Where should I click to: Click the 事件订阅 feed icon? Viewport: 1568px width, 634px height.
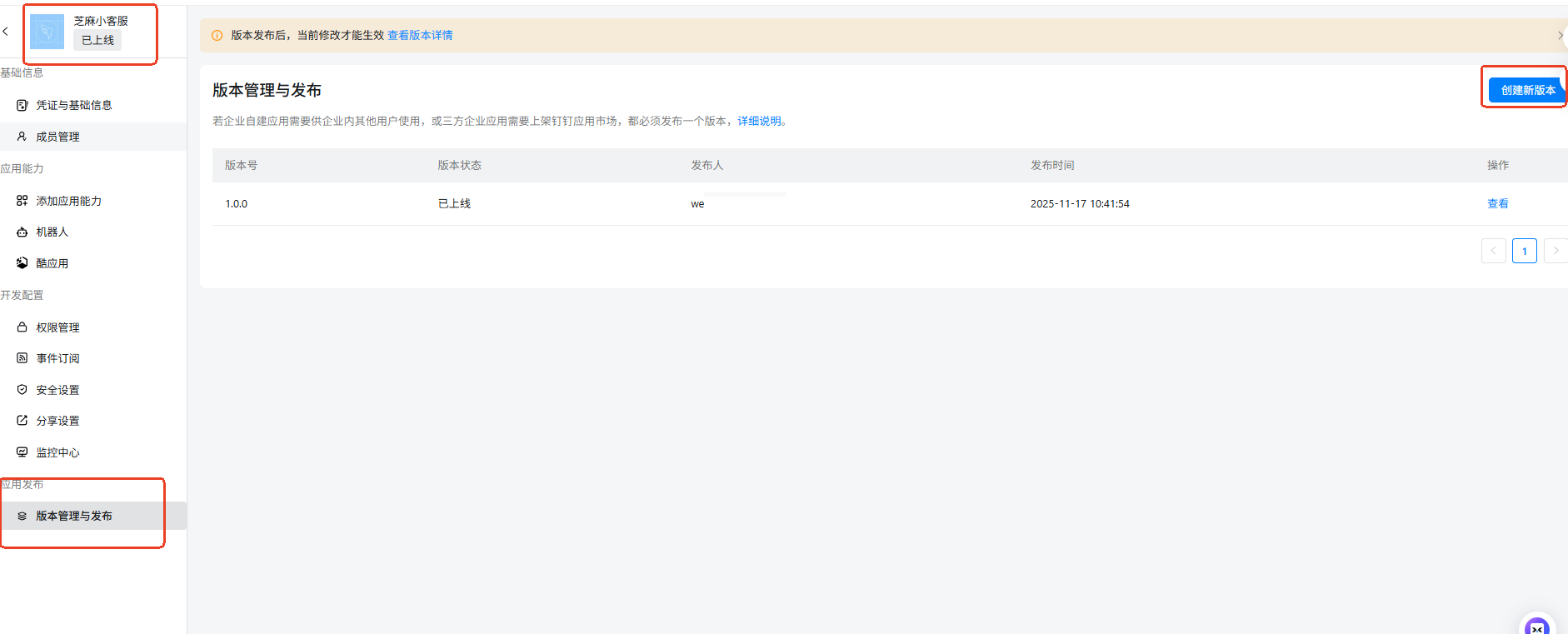coord(22,358)
